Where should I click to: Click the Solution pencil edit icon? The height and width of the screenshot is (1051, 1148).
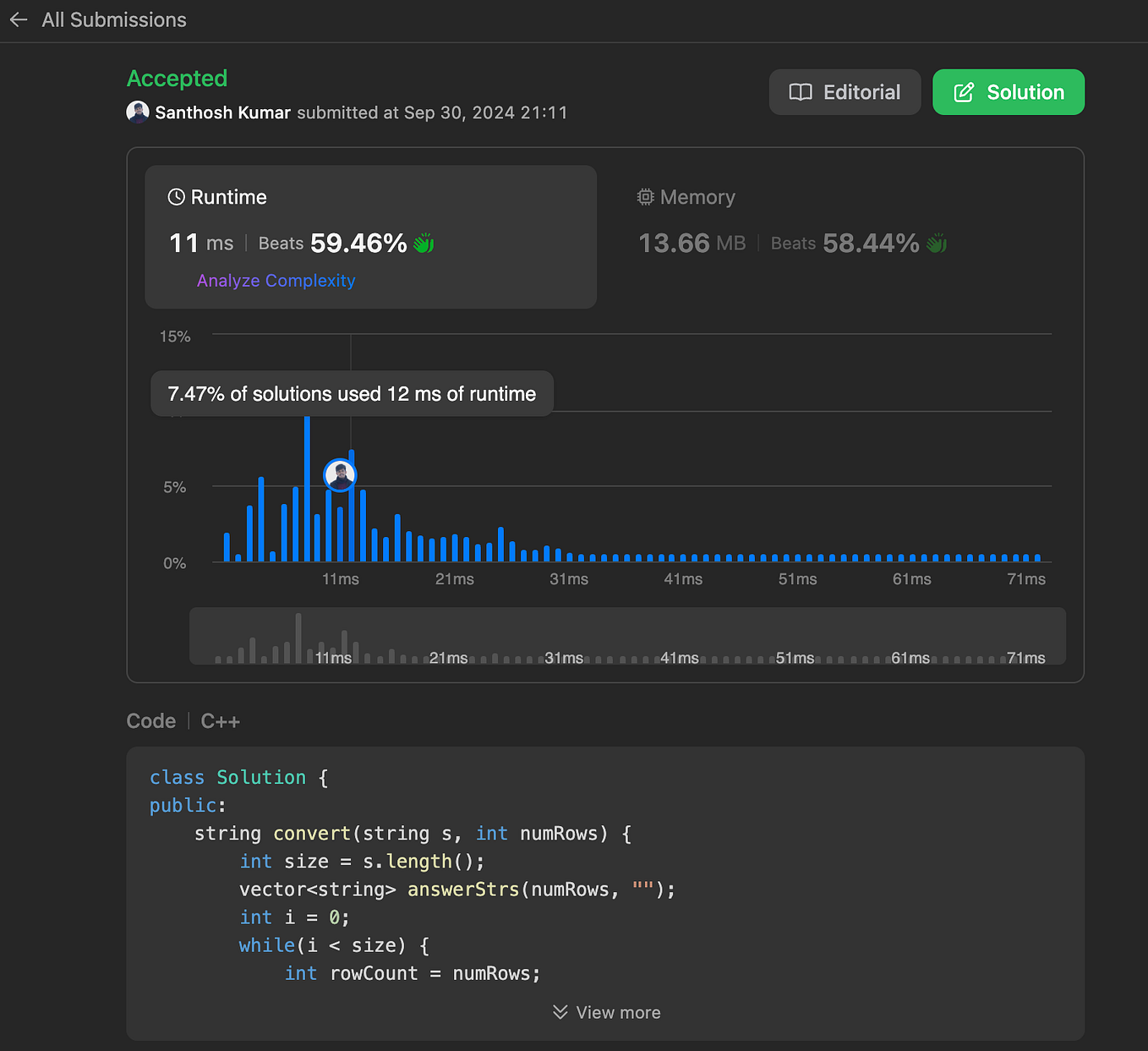tap(965, 92)
